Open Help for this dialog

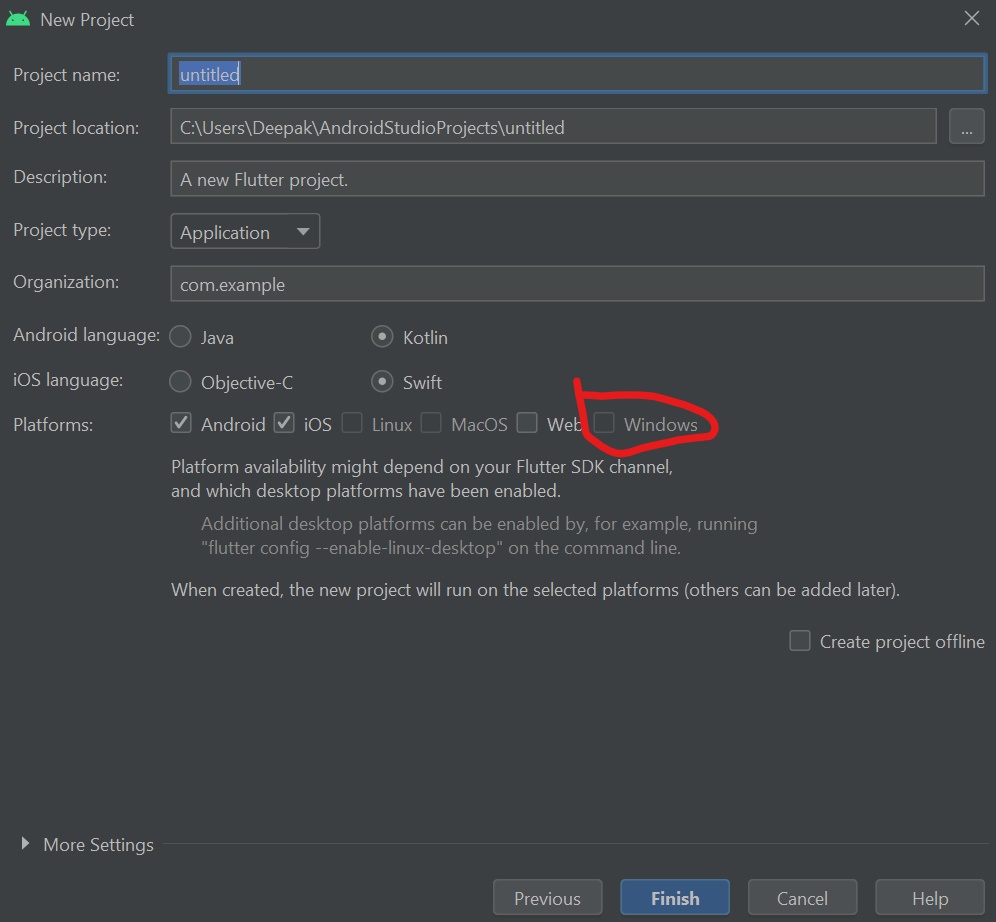pos(930,898)
